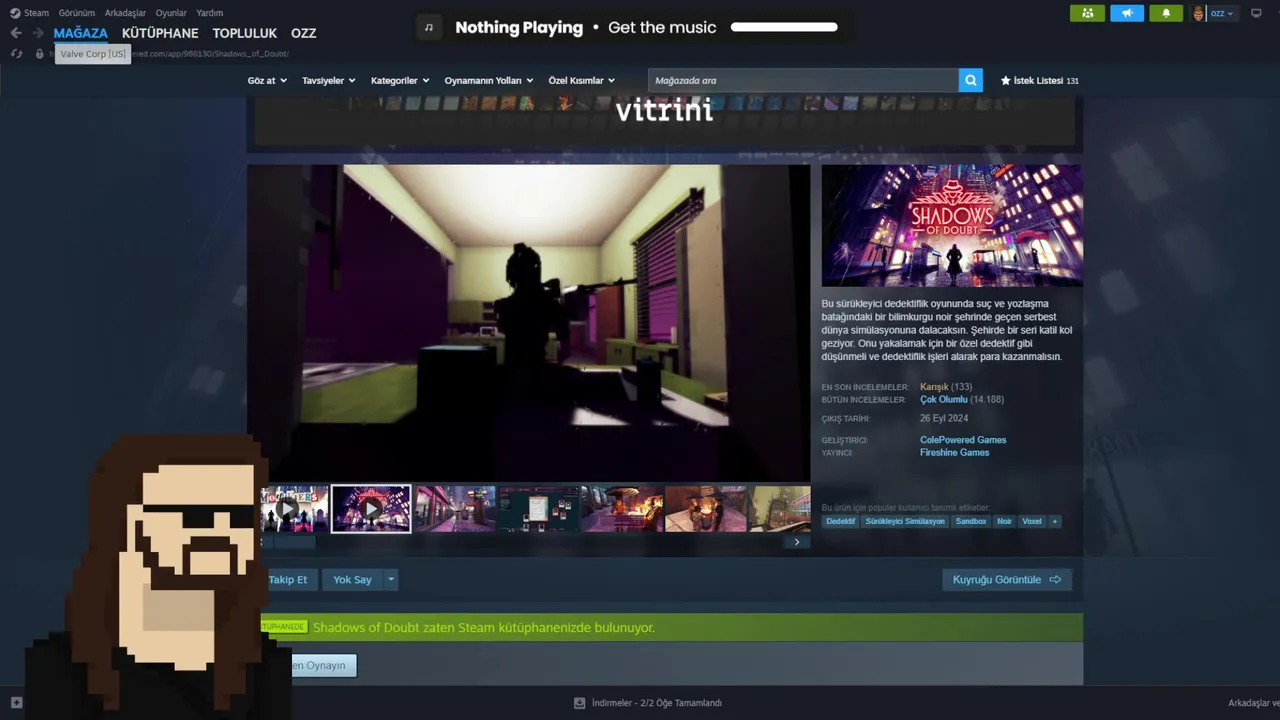Open the Görünüm menu

77,13
